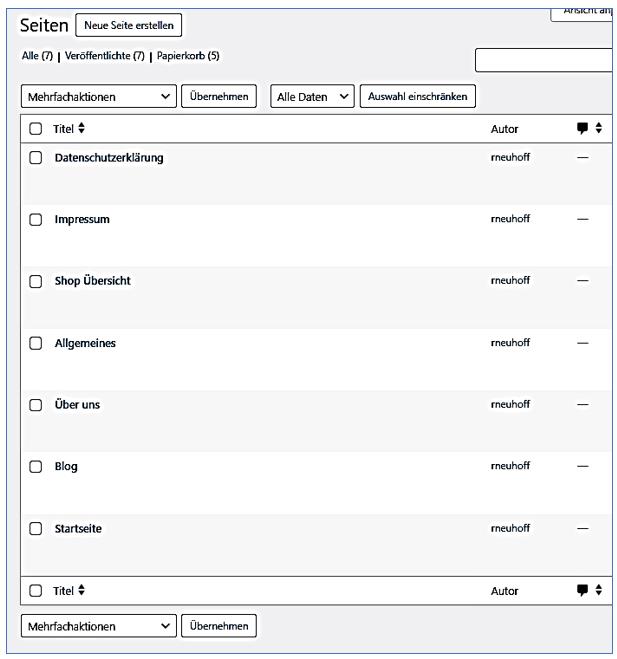Open the top Mehrfachaktionen dropdown
Screen dimensions: 617x659
[98, 96]
